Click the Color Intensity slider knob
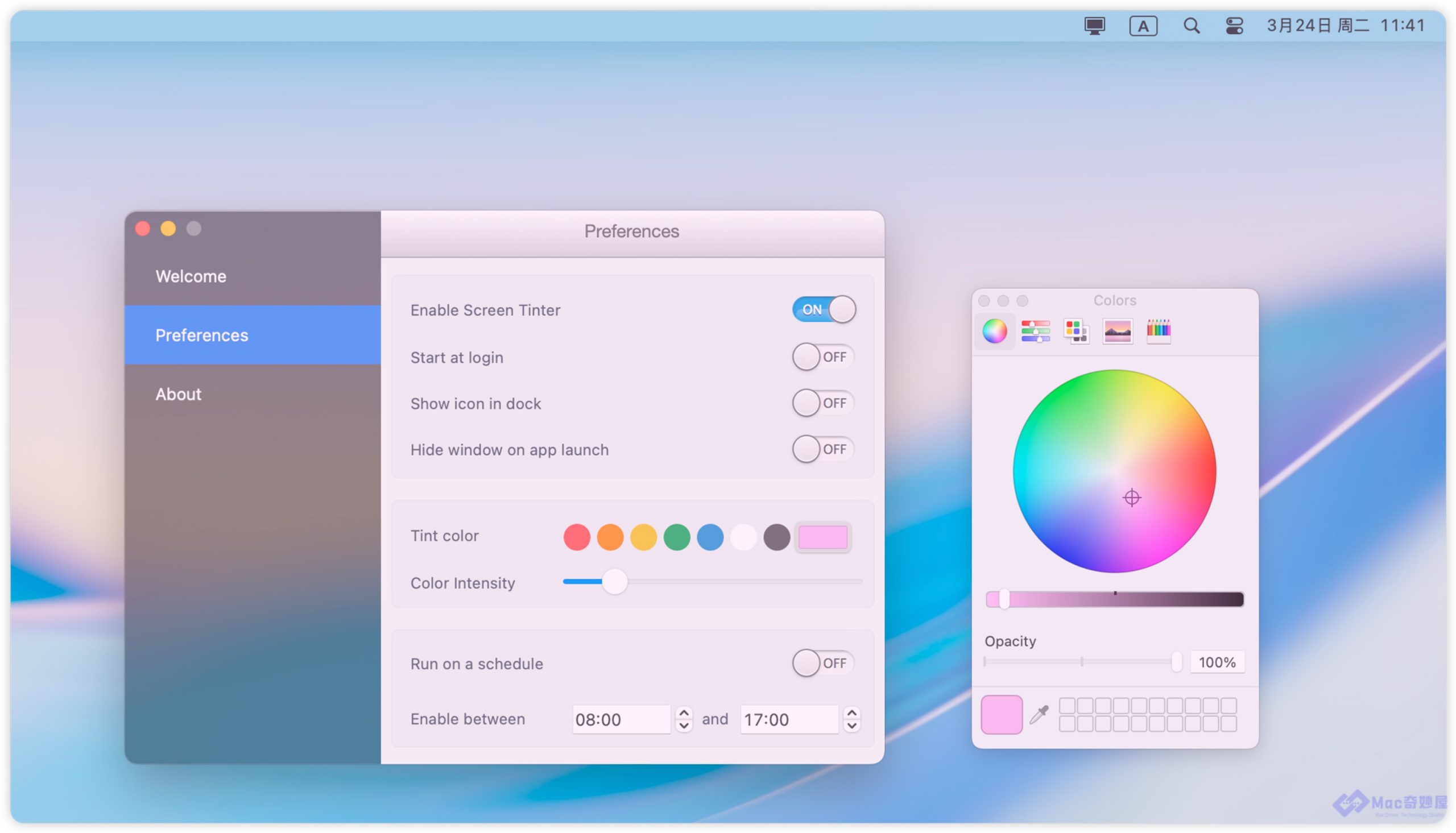Image resolution: width=1456 pixels, height=833 pixels. (615, 581)
